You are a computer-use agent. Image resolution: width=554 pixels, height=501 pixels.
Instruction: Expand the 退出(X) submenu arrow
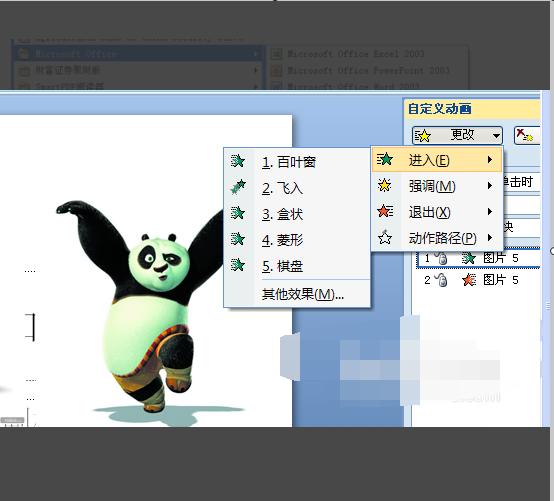pyautogui.click(x=490, y=212)
